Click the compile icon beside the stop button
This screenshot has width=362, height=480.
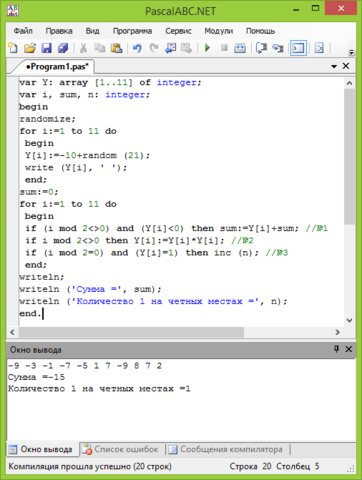240,48
